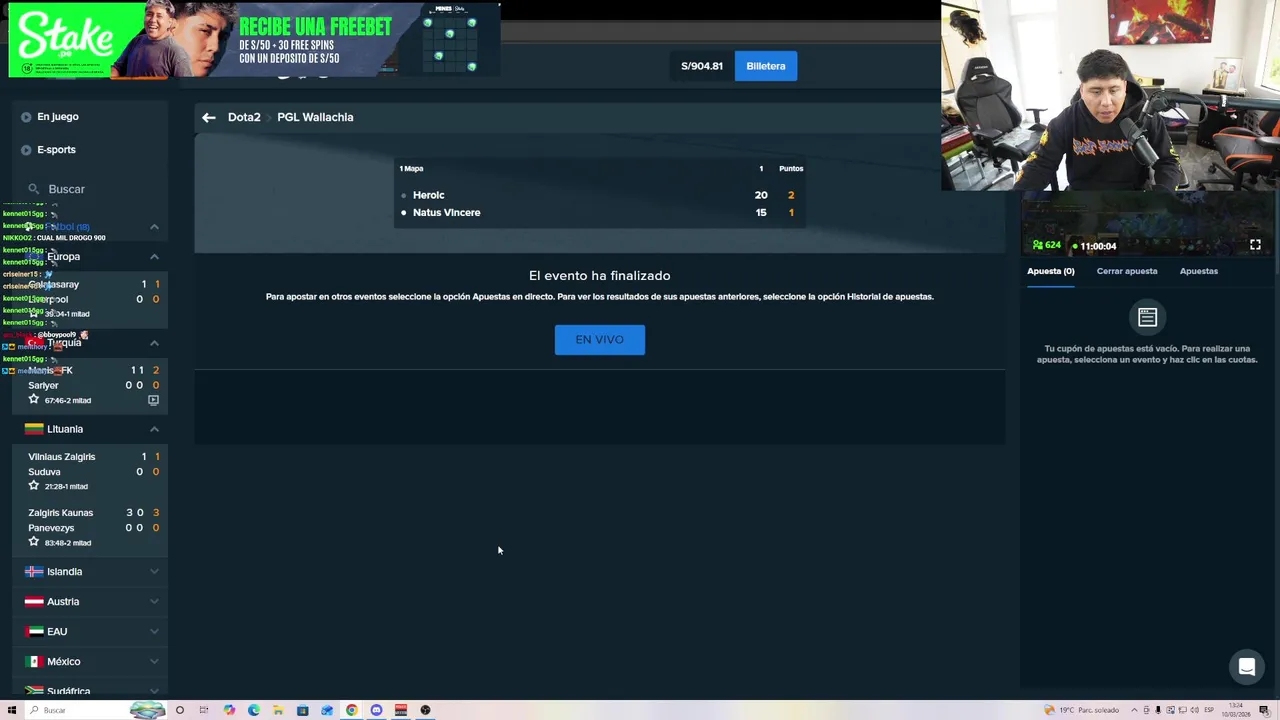Switch to the Apuesta (0) tab
The width and height of the screenshot is (1280, 720).
(x=1050, y=271)
